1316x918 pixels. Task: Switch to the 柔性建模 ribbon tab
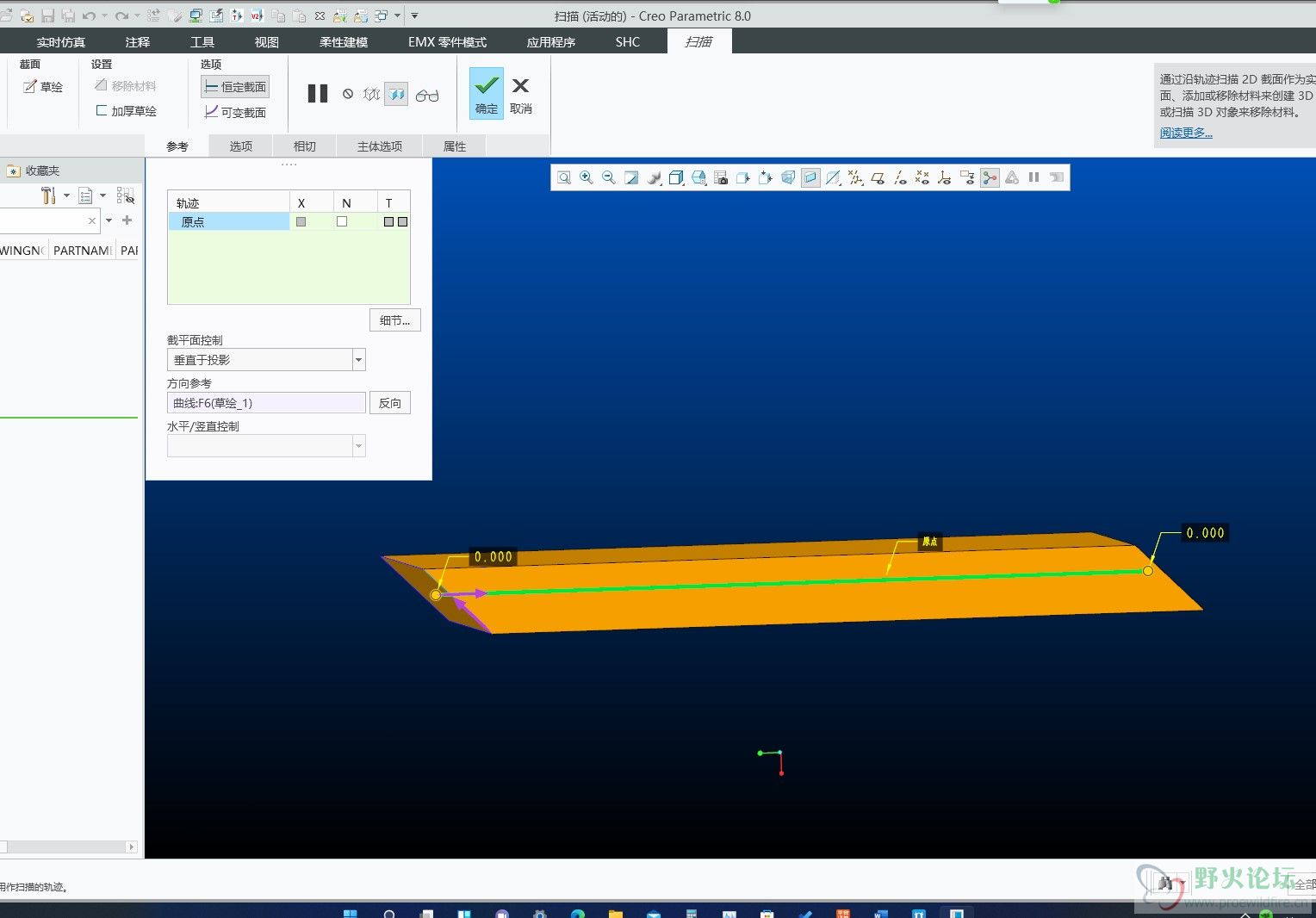click(x=344, y=41)
